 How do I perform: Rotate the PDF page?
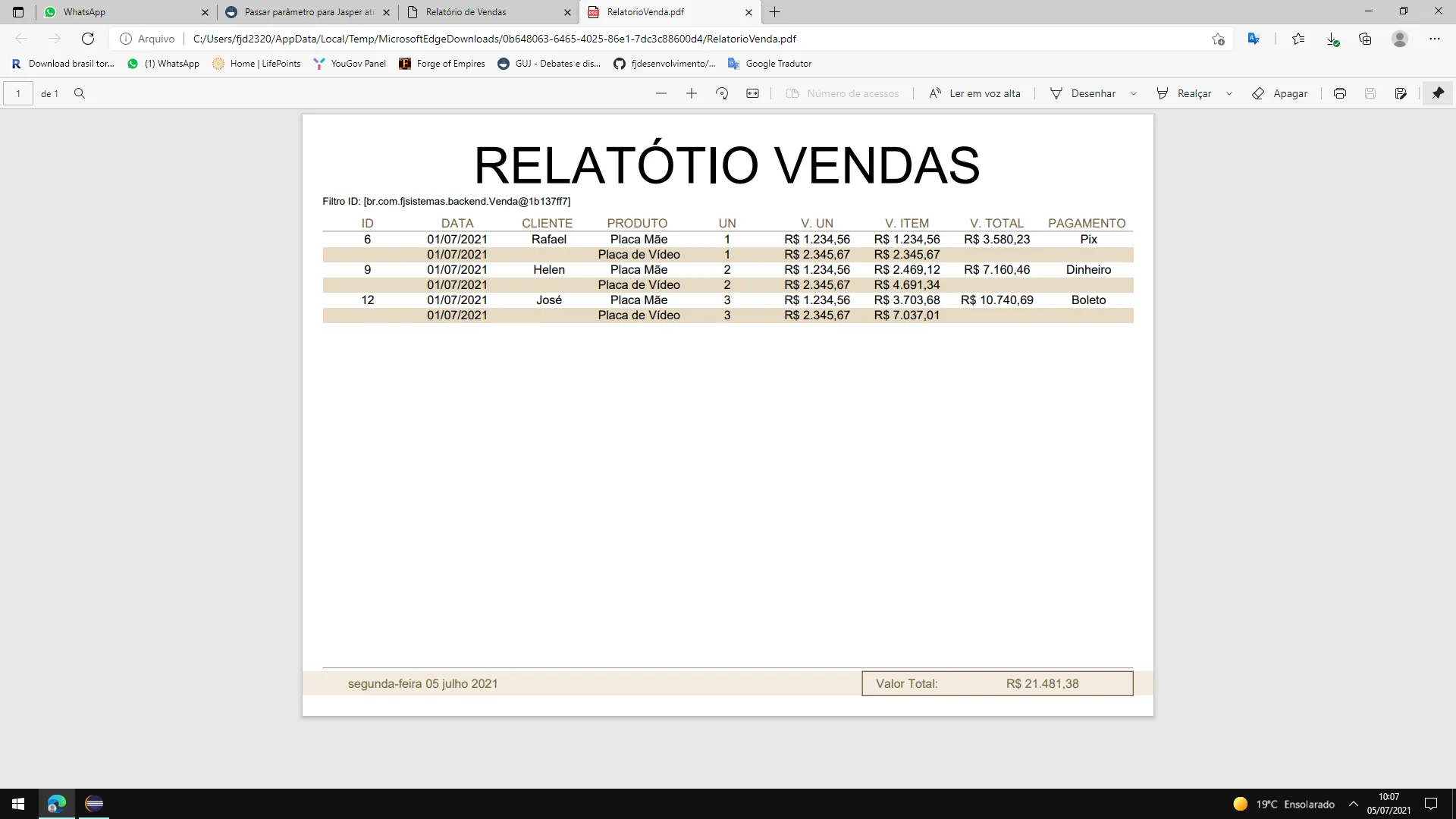pyautogui.click(x=722, y=93)
